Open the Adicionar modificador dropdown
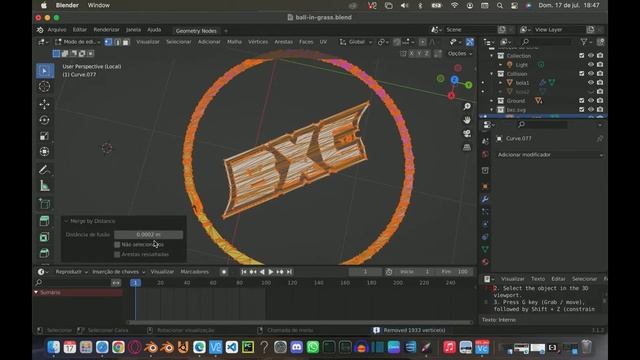 coord(549,155)
